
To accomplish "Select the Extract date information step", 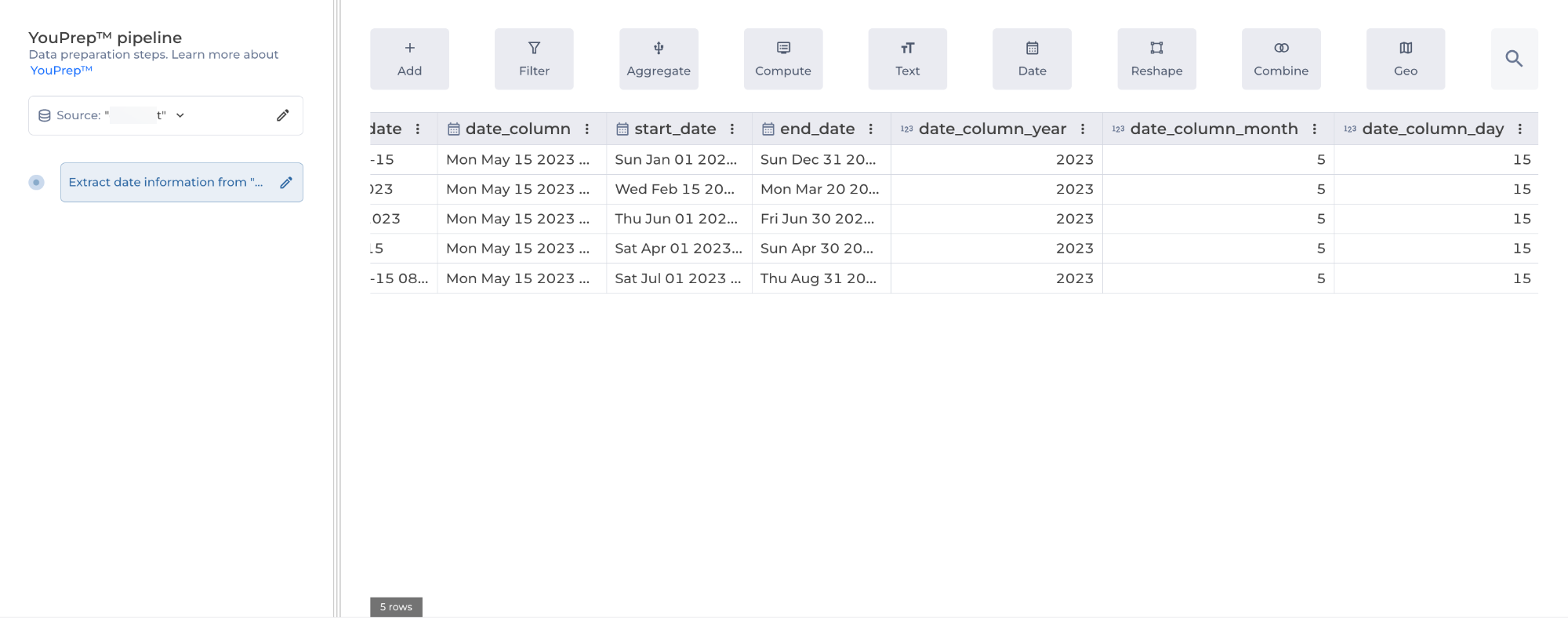I will pos(165,182).
